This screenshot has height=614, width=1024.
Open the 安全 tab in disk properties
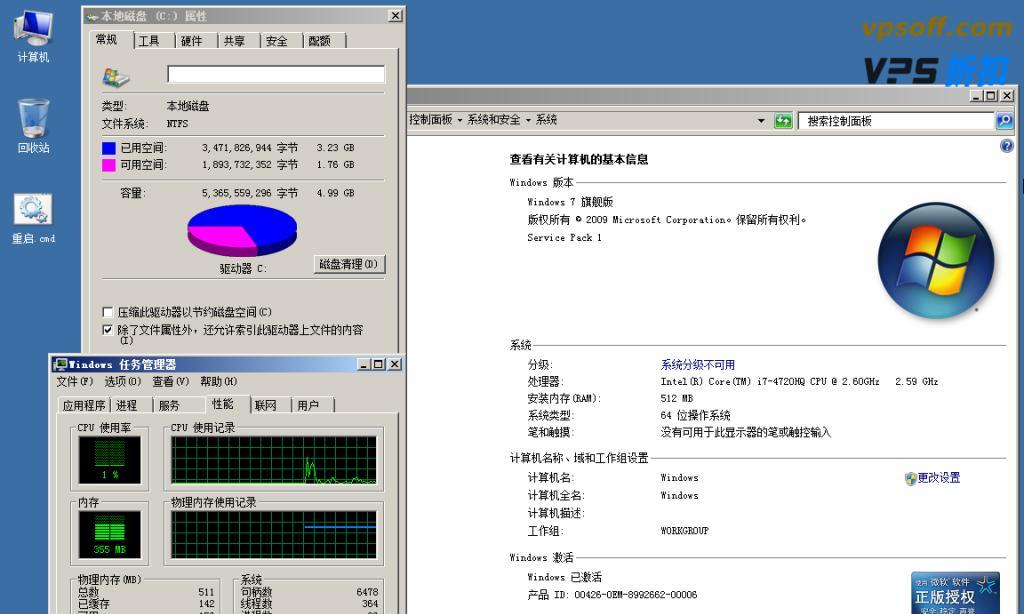(x=276, y=41)
